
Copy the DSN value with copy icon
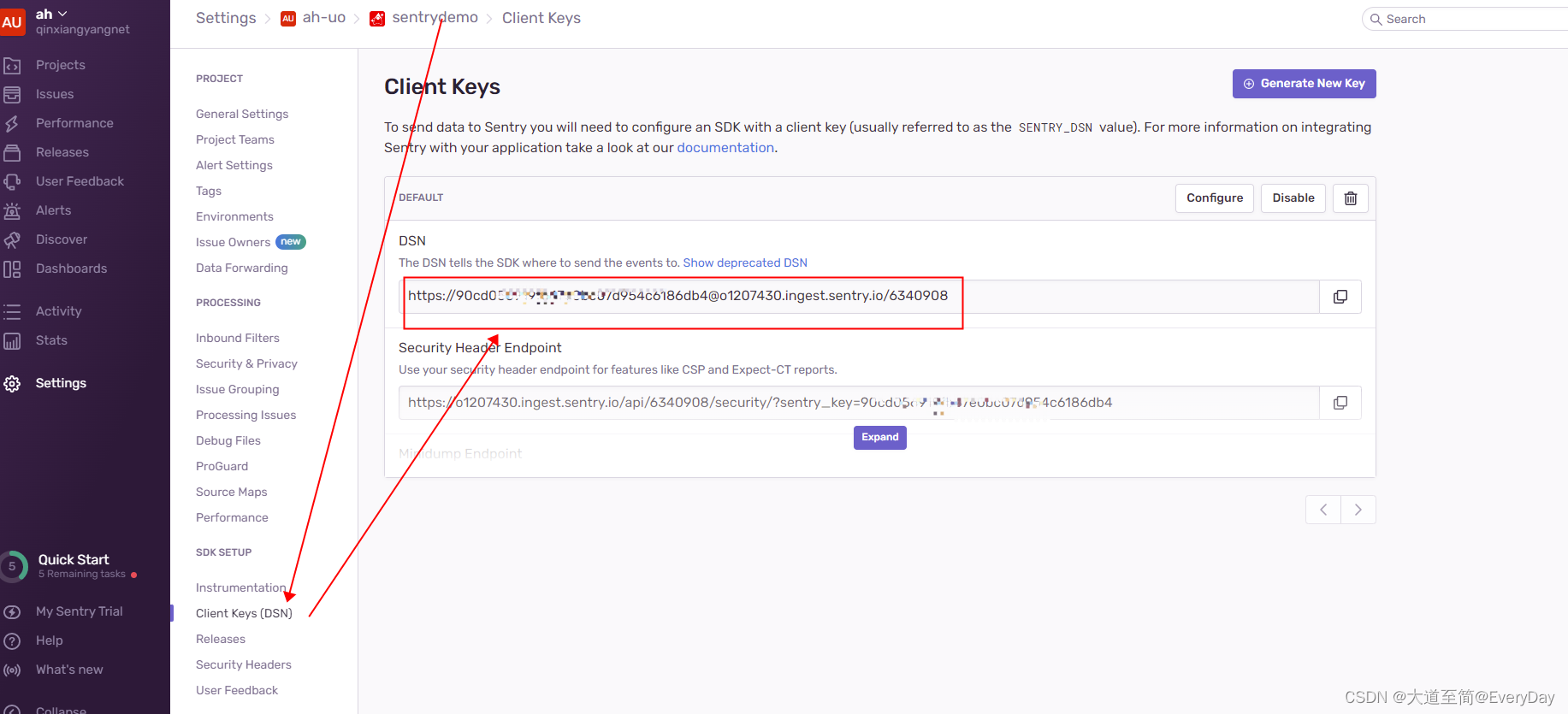(1340, 297)
